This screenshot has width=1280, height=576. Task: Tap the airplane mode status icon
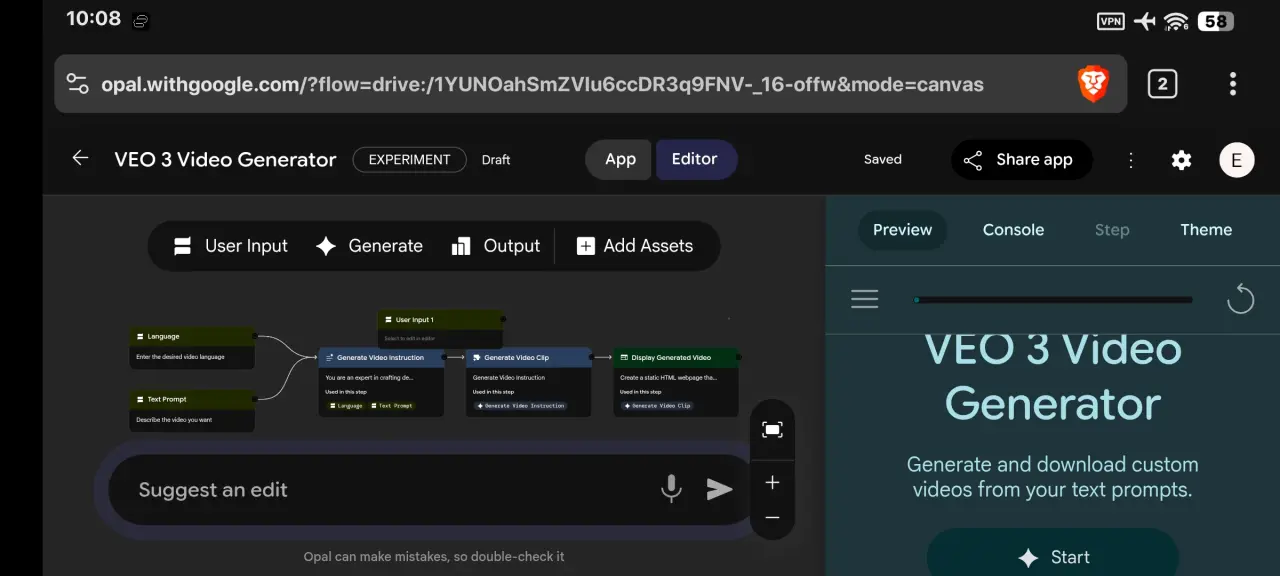pos(1144,21)
